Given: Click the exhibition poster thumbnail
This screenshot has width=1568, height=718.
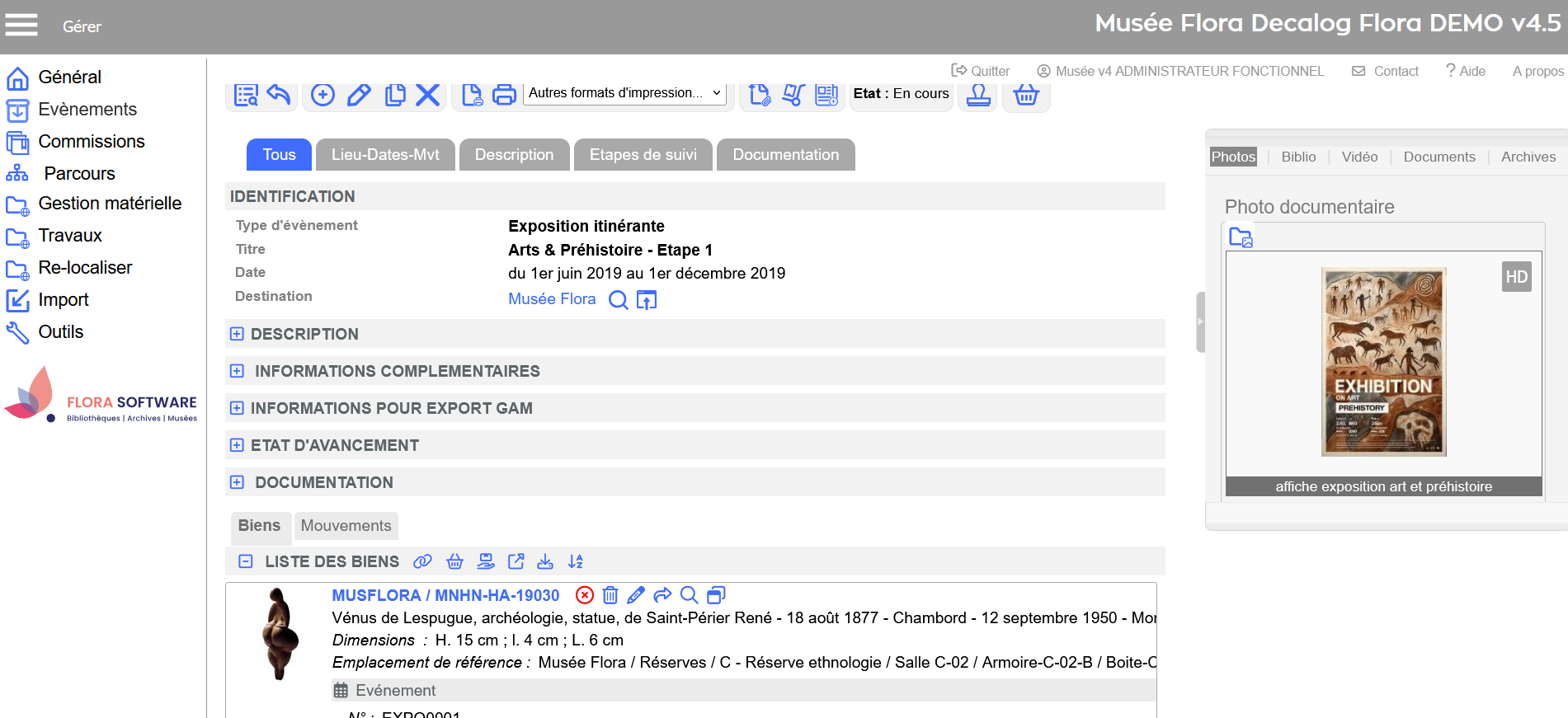Looking at the screenshot, I should [x=1383, y=362].
